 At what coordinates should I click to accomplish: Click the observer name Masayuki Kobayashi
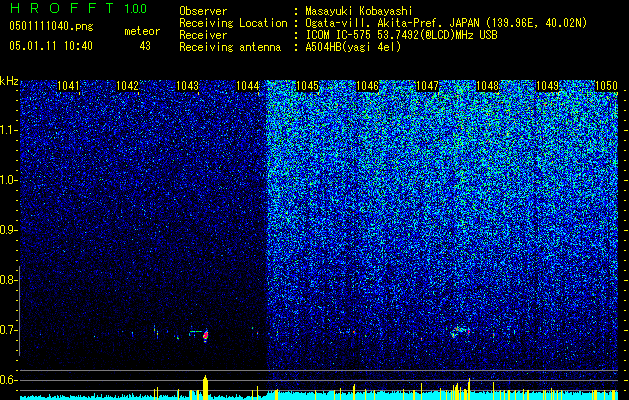click(x=359, y=11)
